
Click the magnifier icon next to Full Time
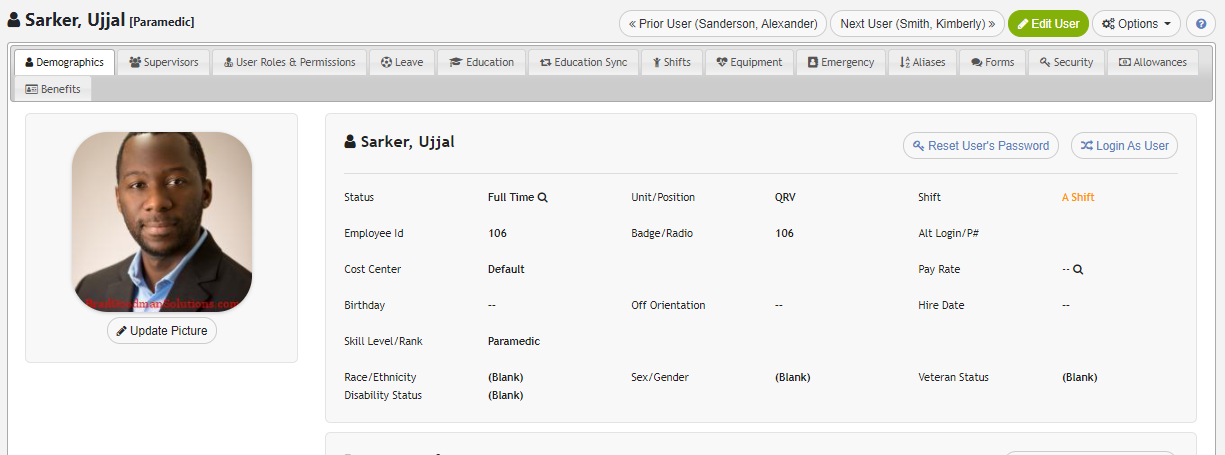pyautogui.click(x=543, y=197)
